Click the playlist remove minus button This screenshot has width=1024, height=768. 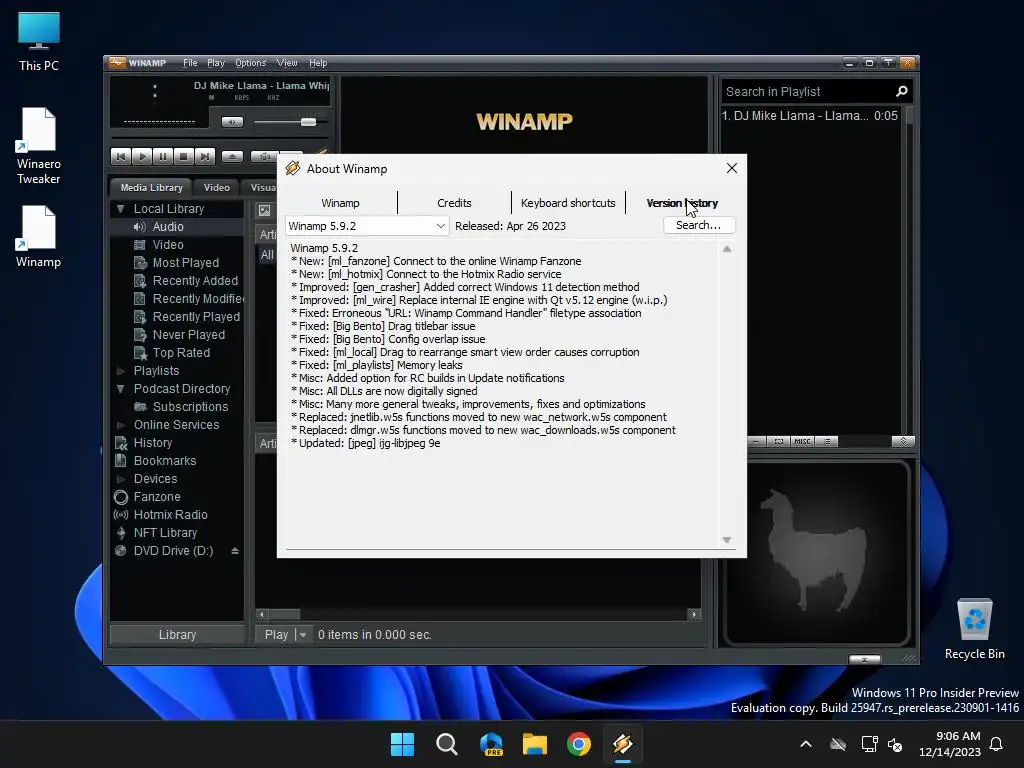[756, 441]
